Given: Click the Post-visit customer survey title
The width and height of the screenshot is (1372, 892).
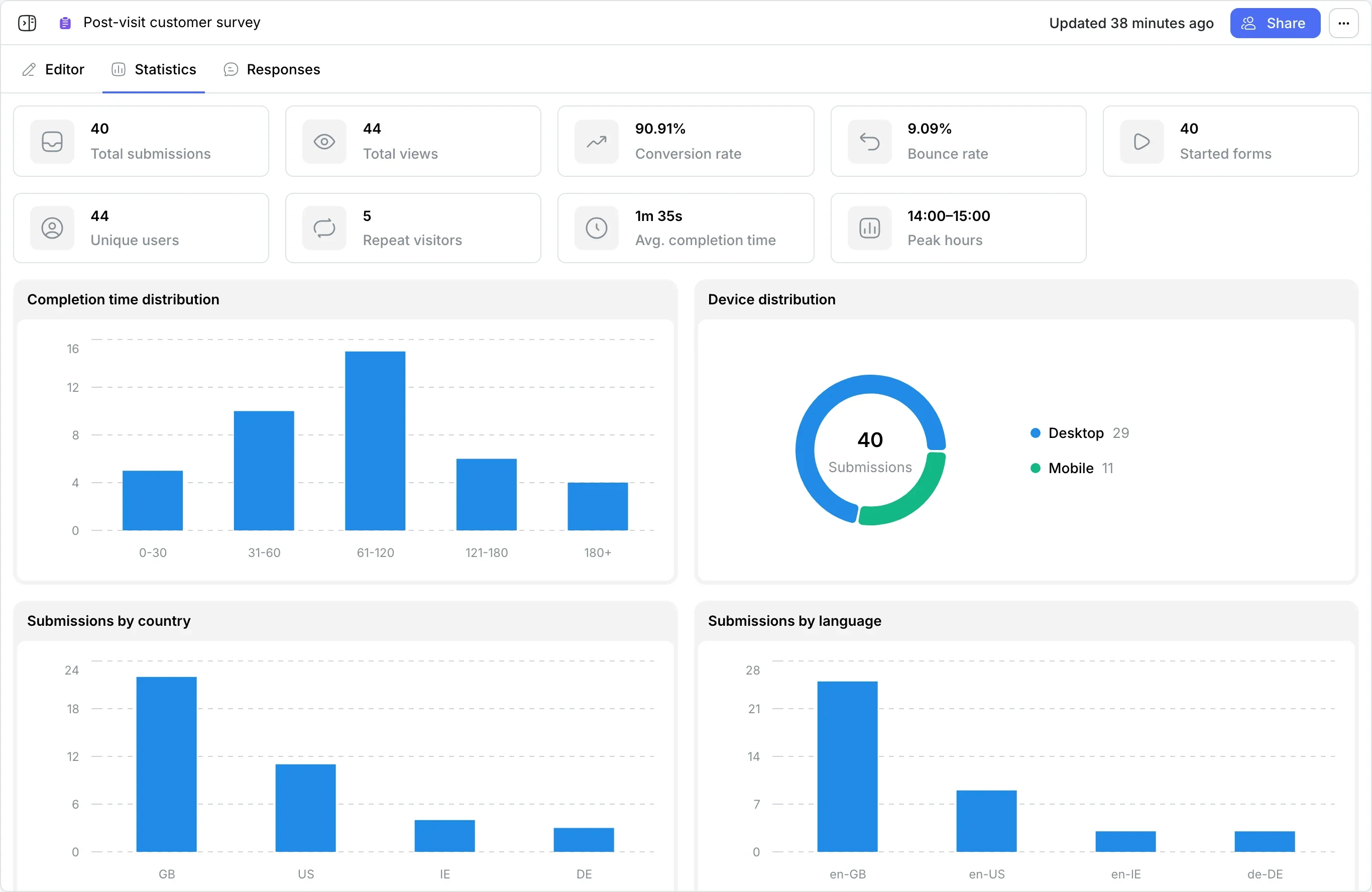Looking at the screenshot, I should [x=172, y=23].
